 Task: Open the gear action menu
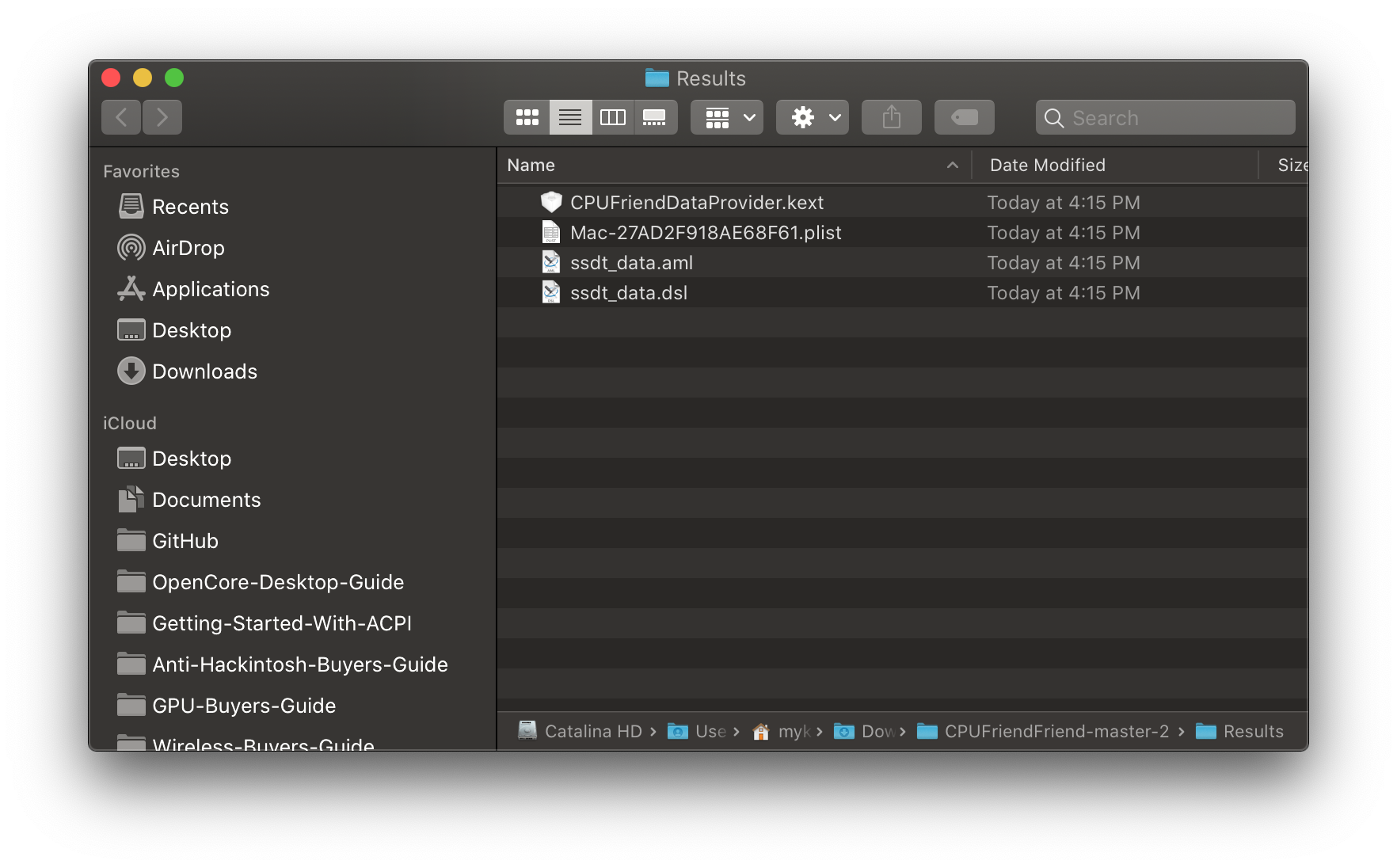(812, 117)
